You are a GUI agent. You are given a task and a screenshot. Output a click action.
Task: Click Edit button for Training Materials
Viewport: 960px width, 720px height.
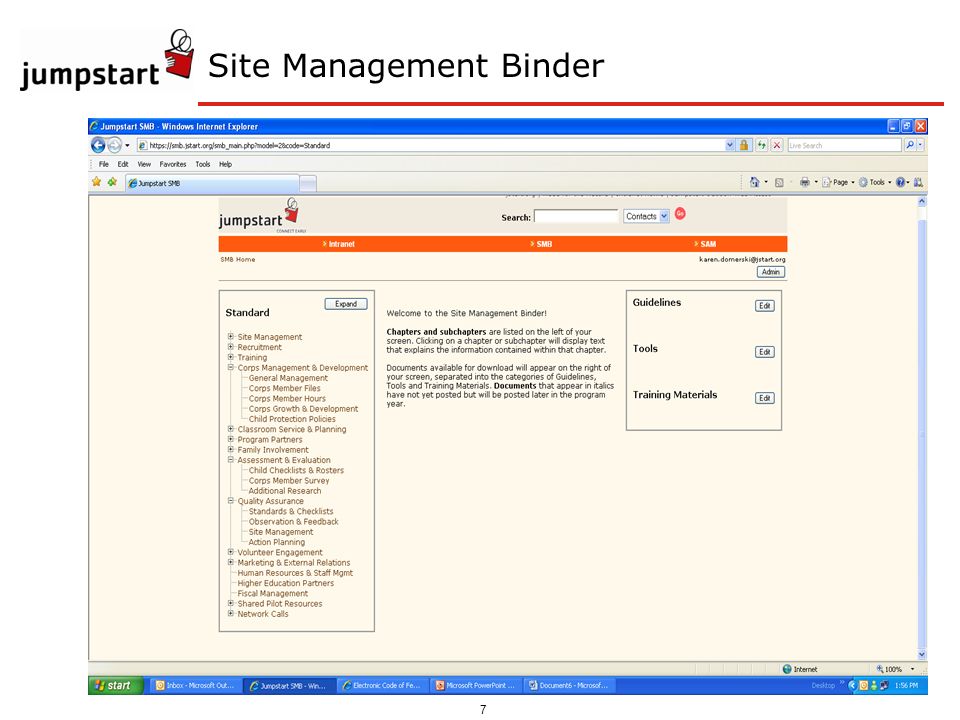[x=765, y=398]
